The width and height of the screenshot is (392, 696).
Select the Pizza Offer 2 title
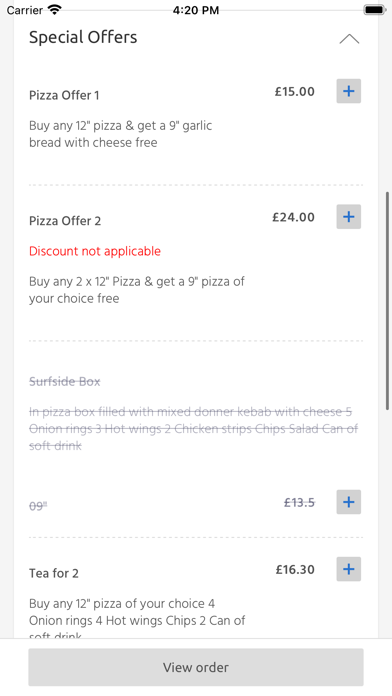click(x=65, y=221)
